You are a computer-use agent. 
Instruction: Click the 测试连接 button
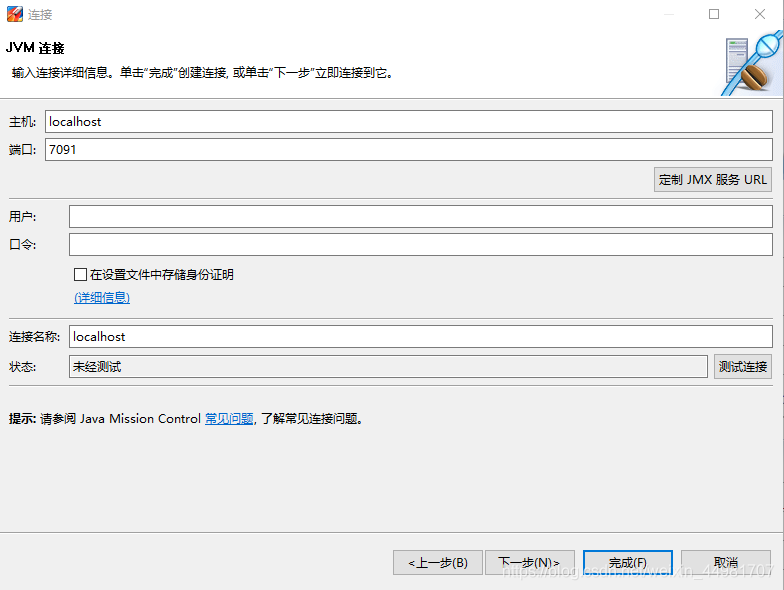pos(742,366)
